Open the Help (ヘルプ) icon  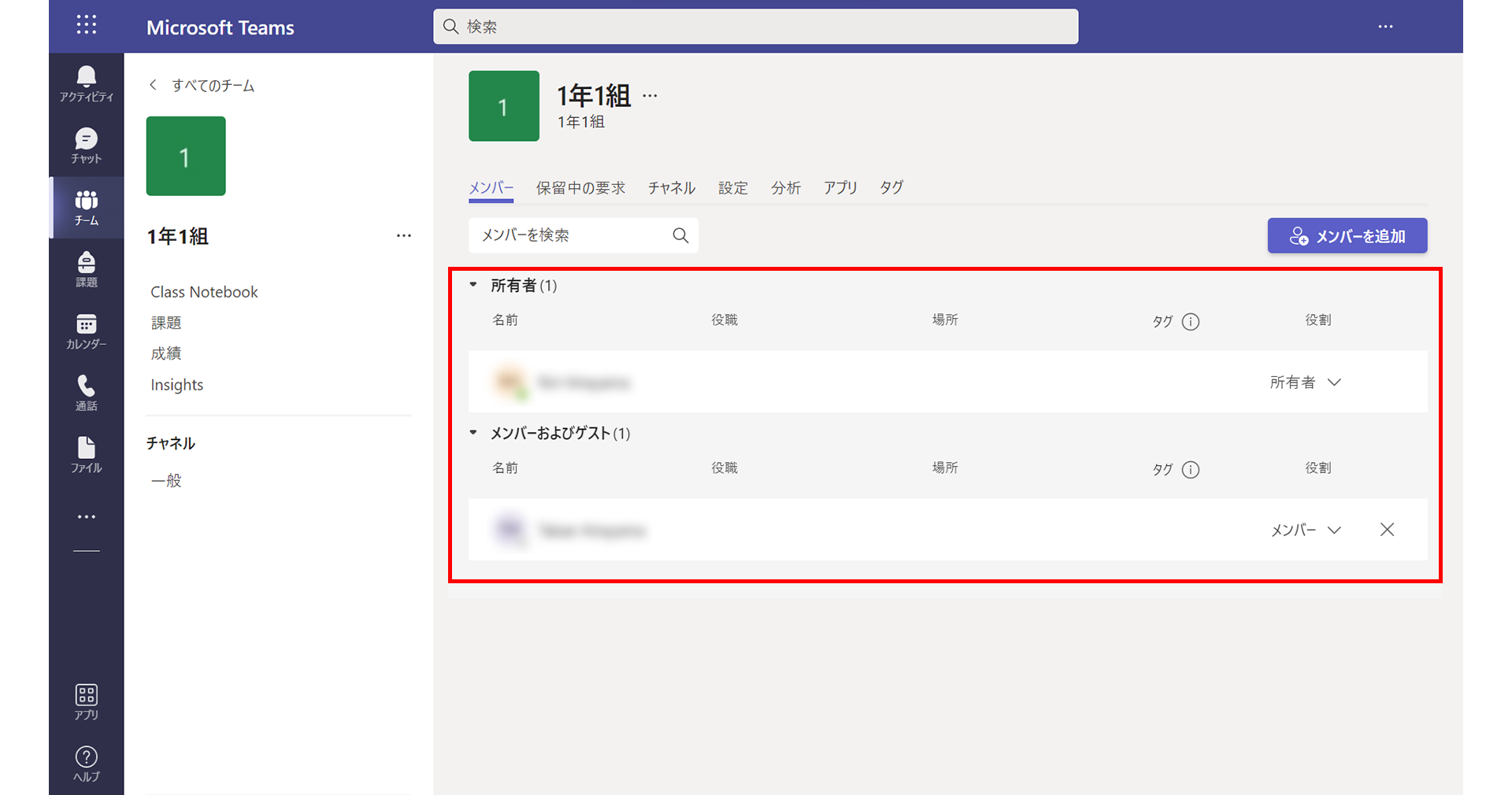87,764
